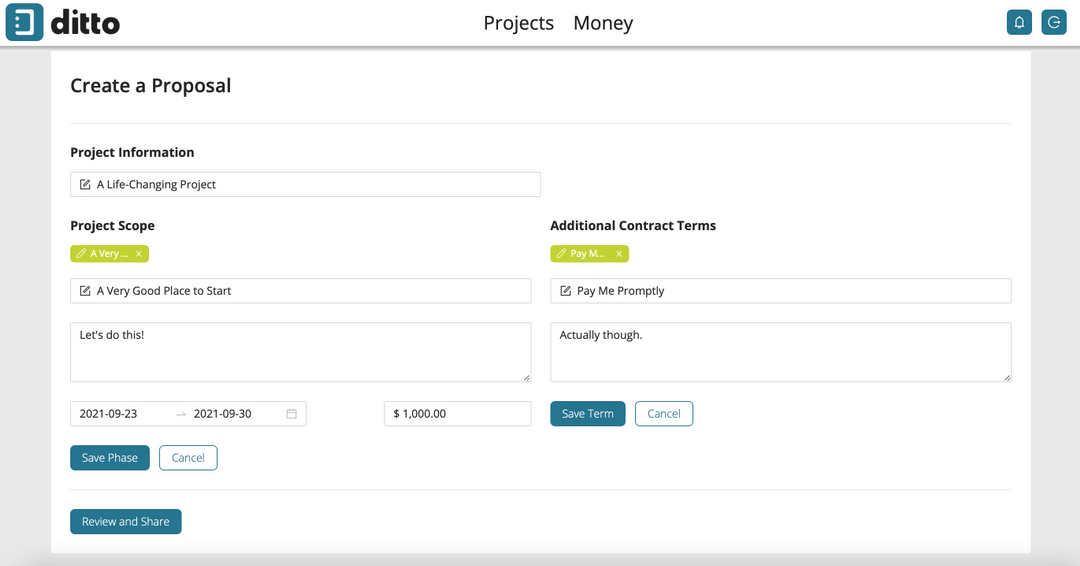
Task: Click the 'A Life-Changing Project' name field
Action: tap(305, 185)
